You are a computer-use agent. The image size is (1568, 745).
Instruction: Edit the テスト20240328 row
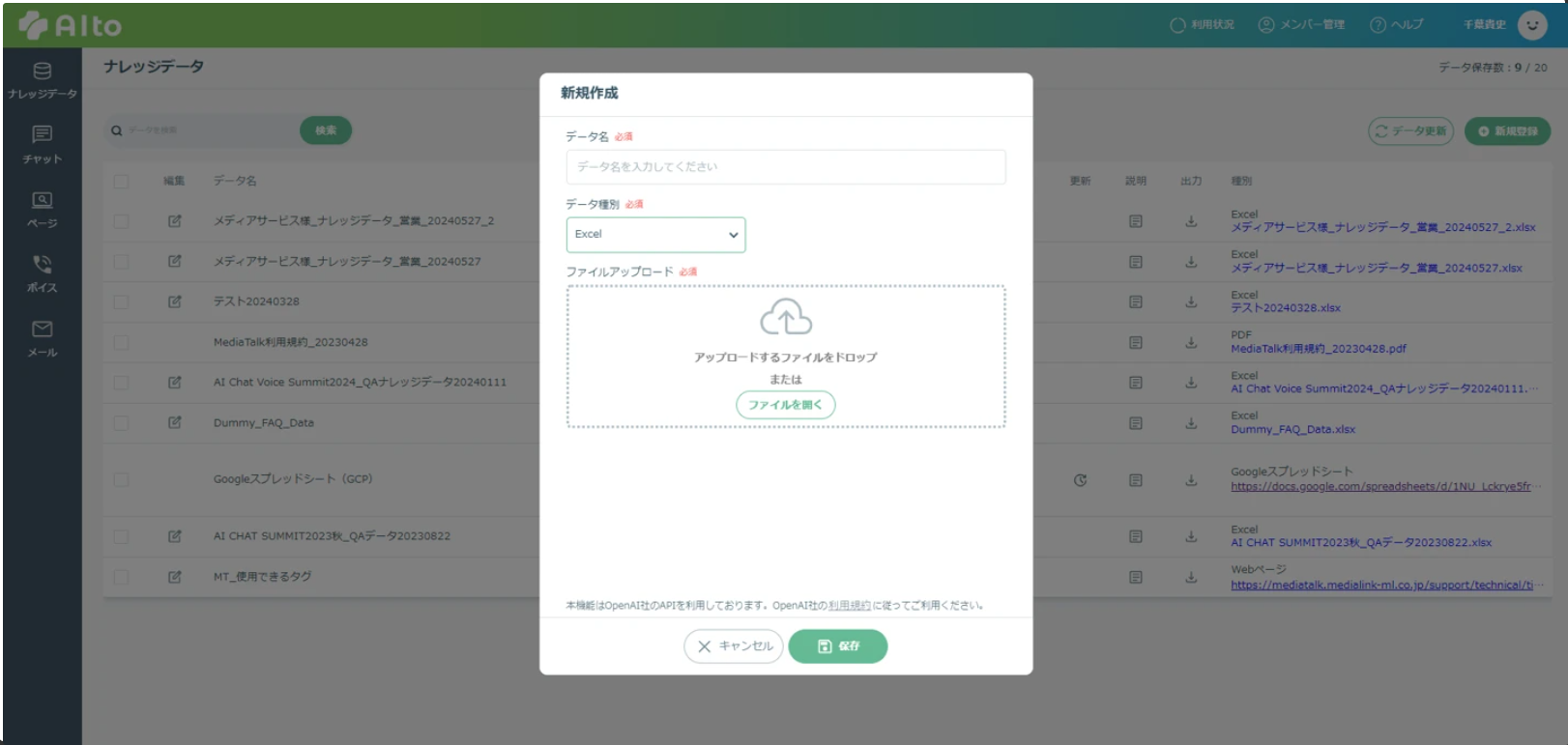175,301
